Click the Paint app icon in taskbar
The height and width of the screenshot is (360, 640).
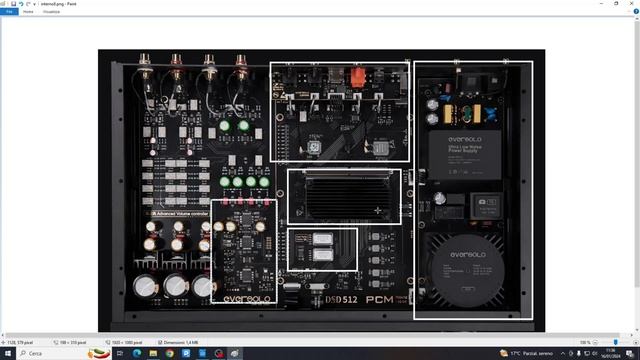coord(235,353)
